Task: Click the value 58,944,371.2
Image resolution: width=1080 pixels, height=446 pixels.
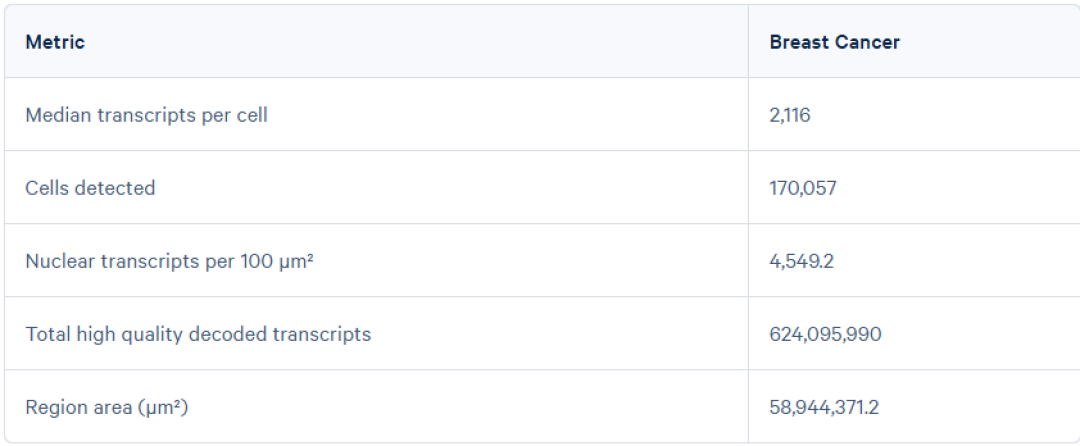Action: click(x=824, y=407)
